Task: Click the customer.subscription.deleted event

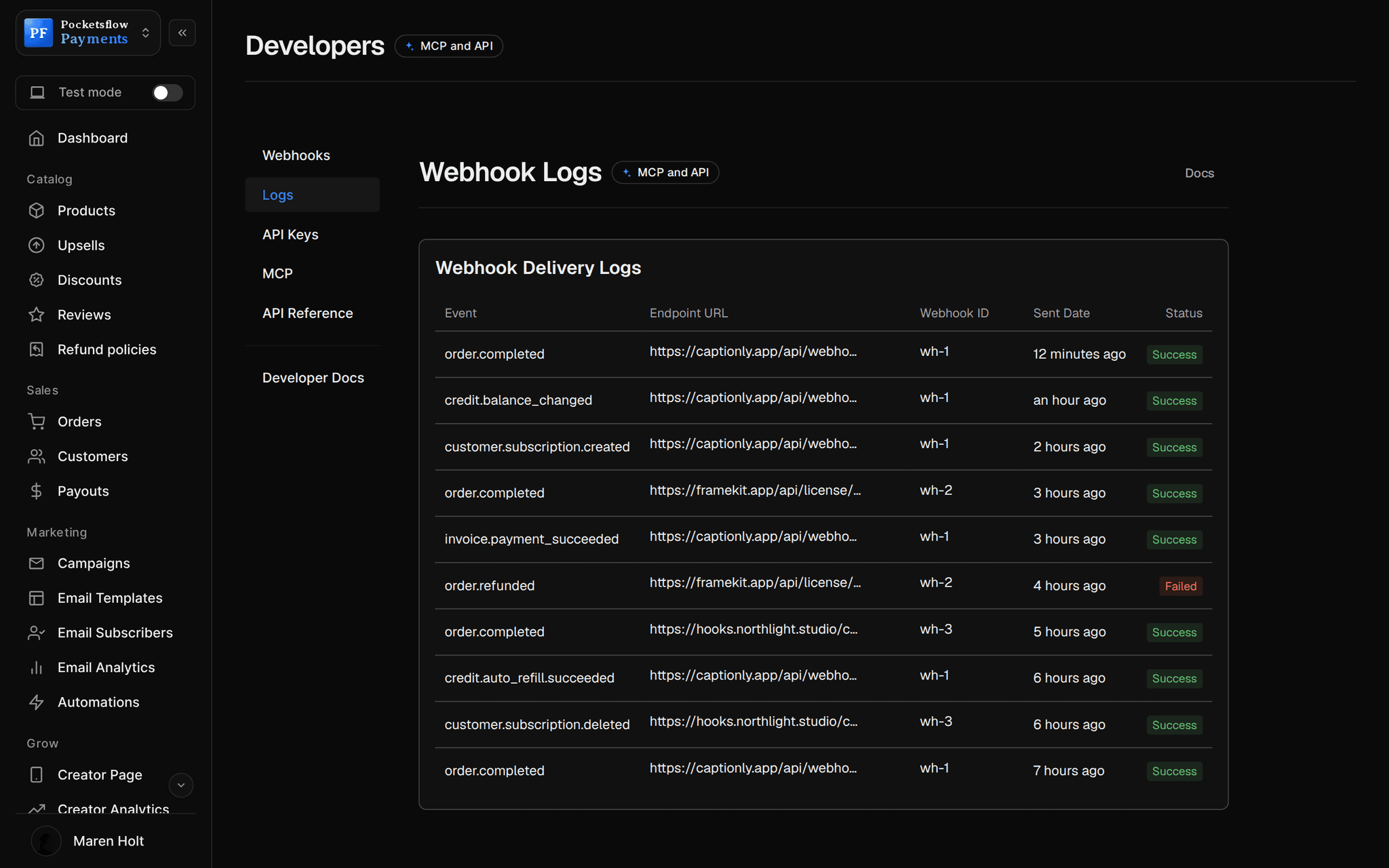Action: click(537, 724)
